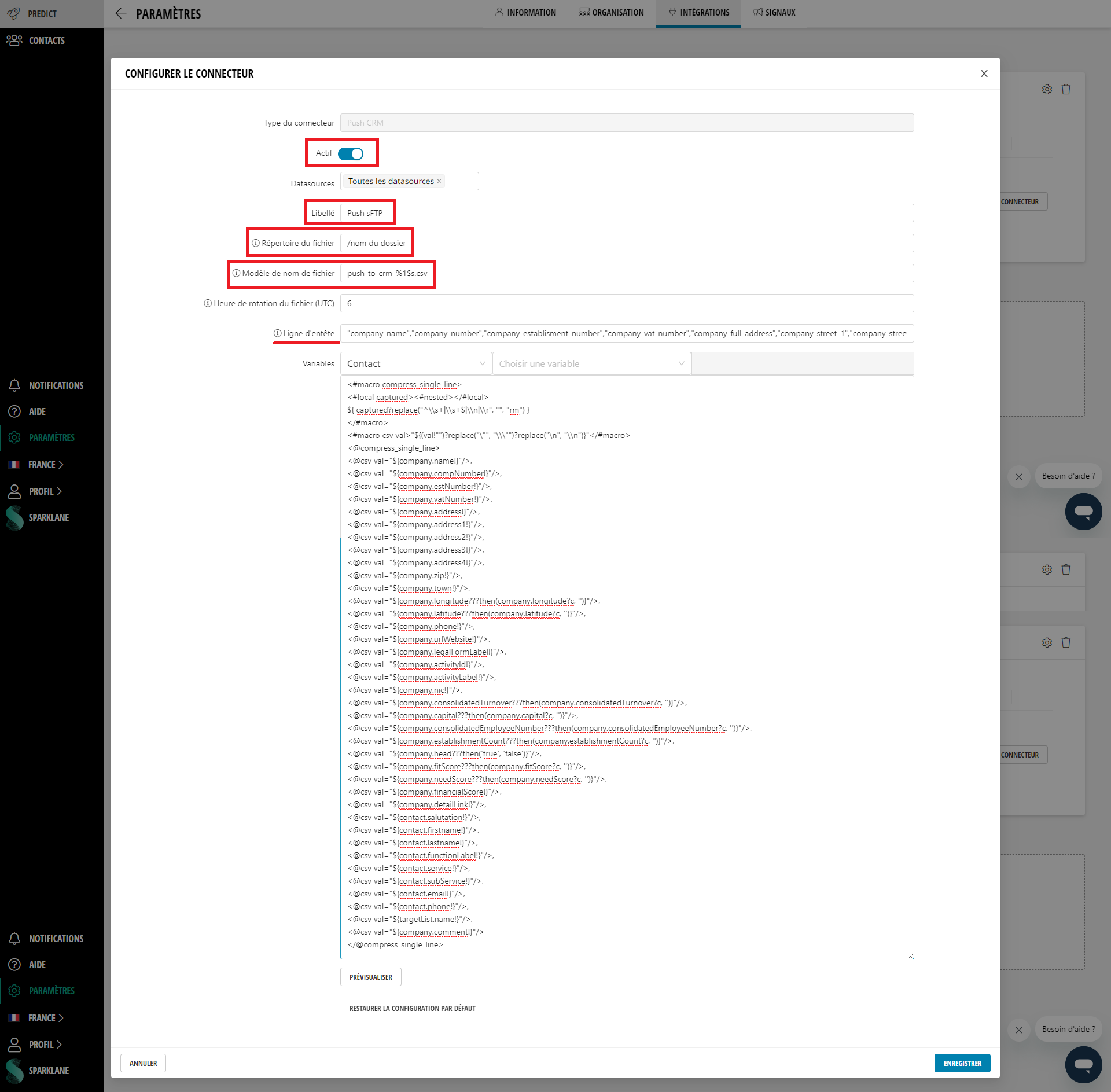
Task: Click the Information tab user icon
Action: tap(499, 12)
